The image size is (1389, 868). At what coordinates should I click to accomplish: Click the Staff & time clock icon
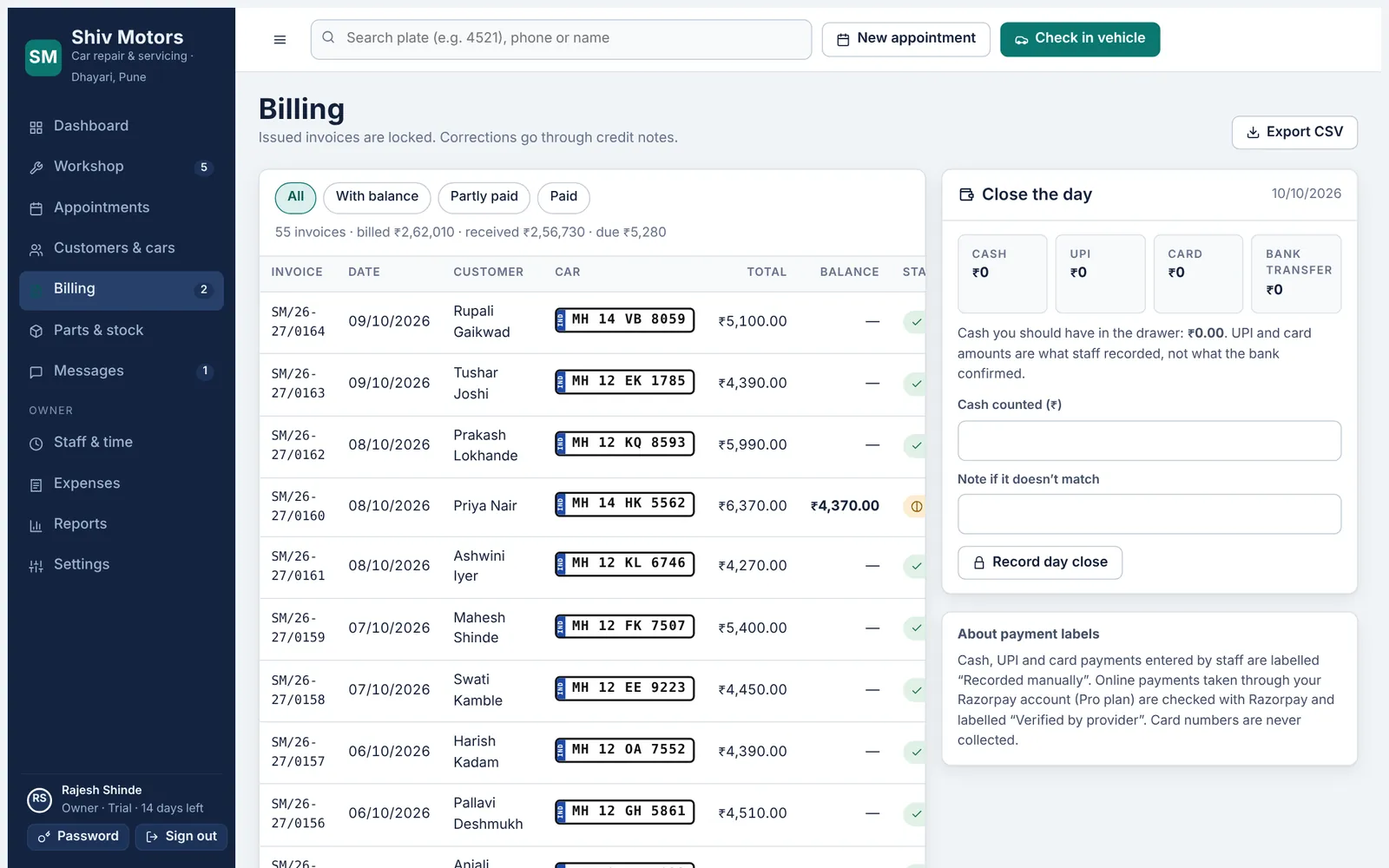pyautogui.click(x=36, y=444)
